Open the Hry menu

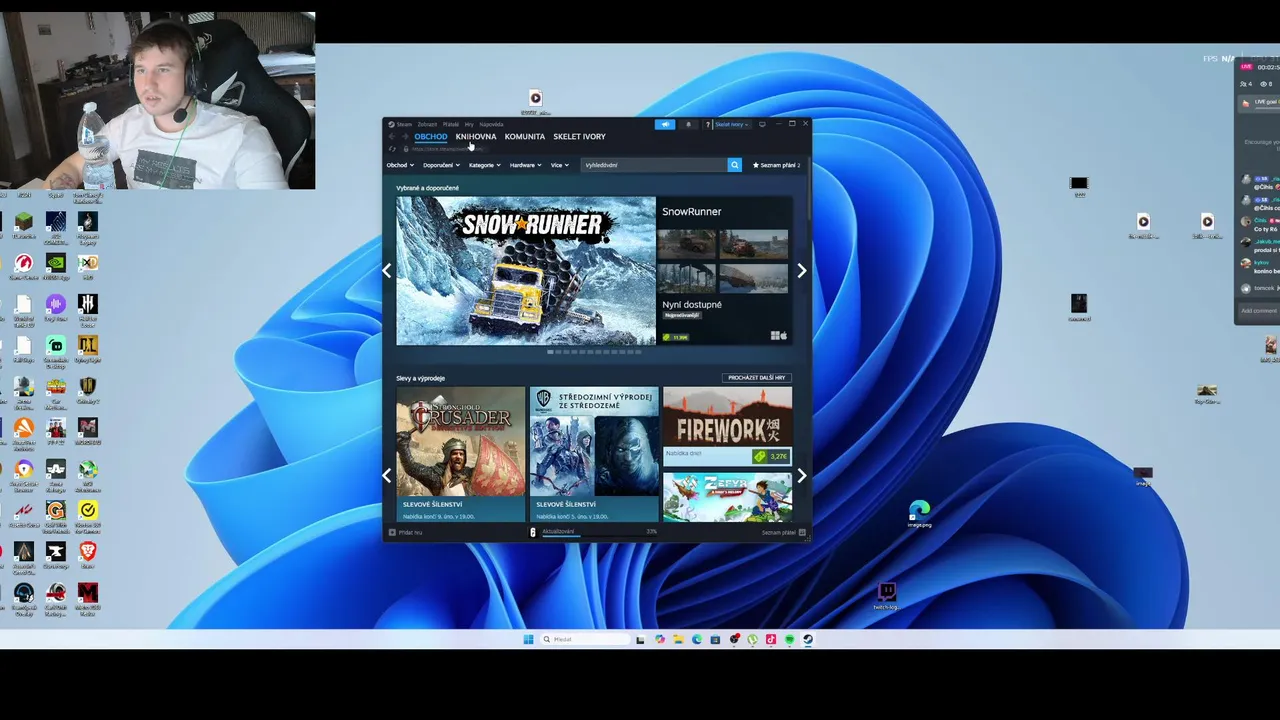tap(469, 124)
